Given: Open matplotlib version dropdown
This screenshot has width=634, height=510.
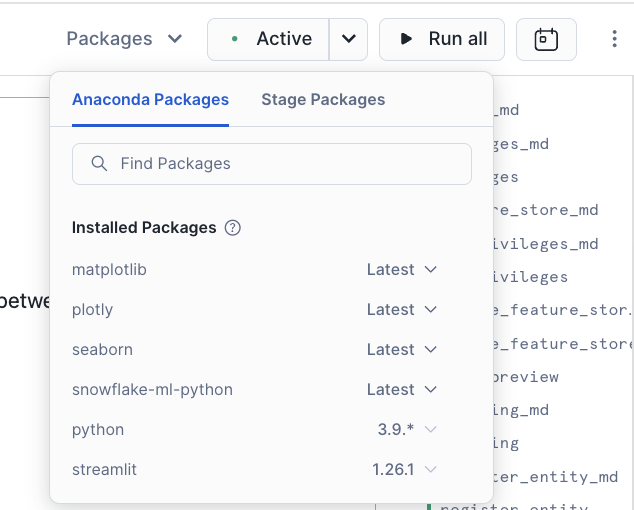Looking at the screenshot, I should [402, 270].
